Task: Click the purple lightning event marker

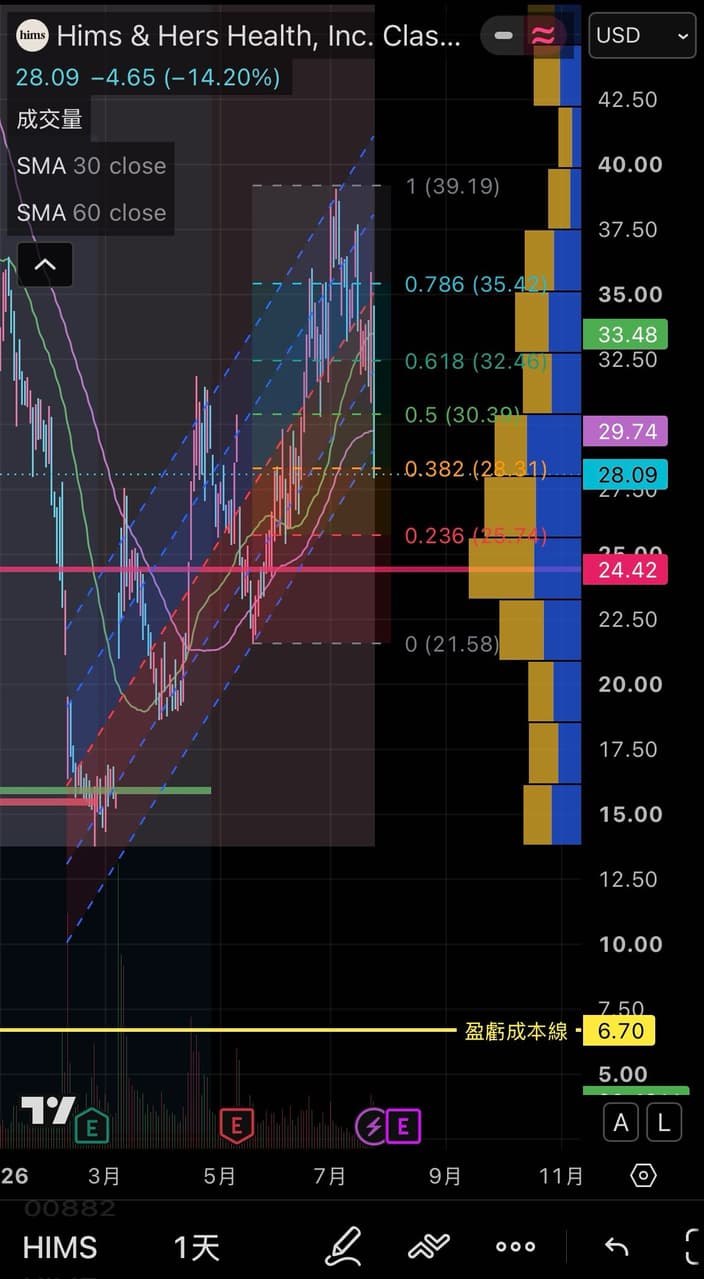Action: click(x=372, y=1127)
